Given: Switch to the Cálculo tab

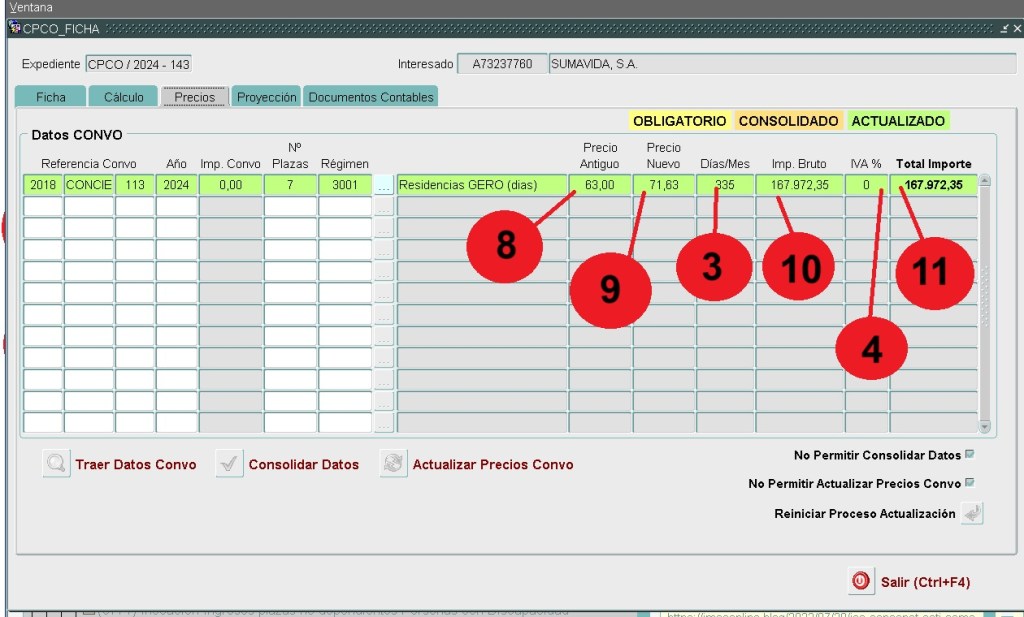Looking at the screenshot, I should [124, 97].
